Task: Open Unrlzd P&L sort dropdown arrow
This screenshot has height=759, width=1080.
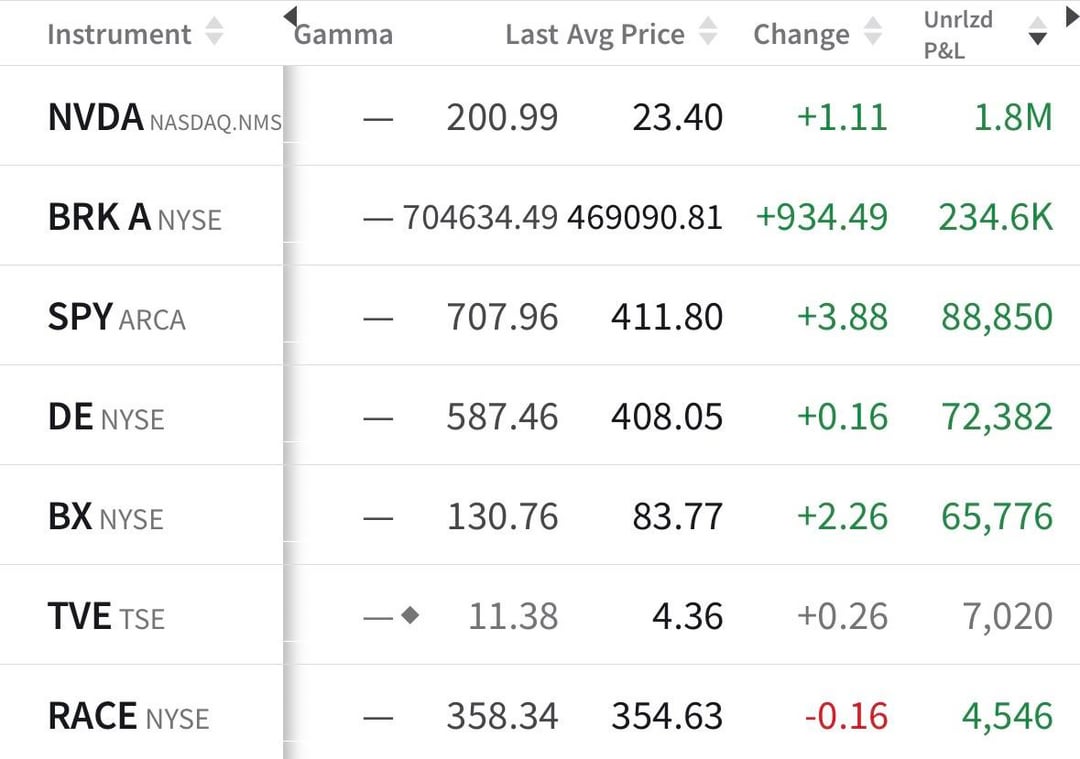Action: click(x=1038, y=38)
